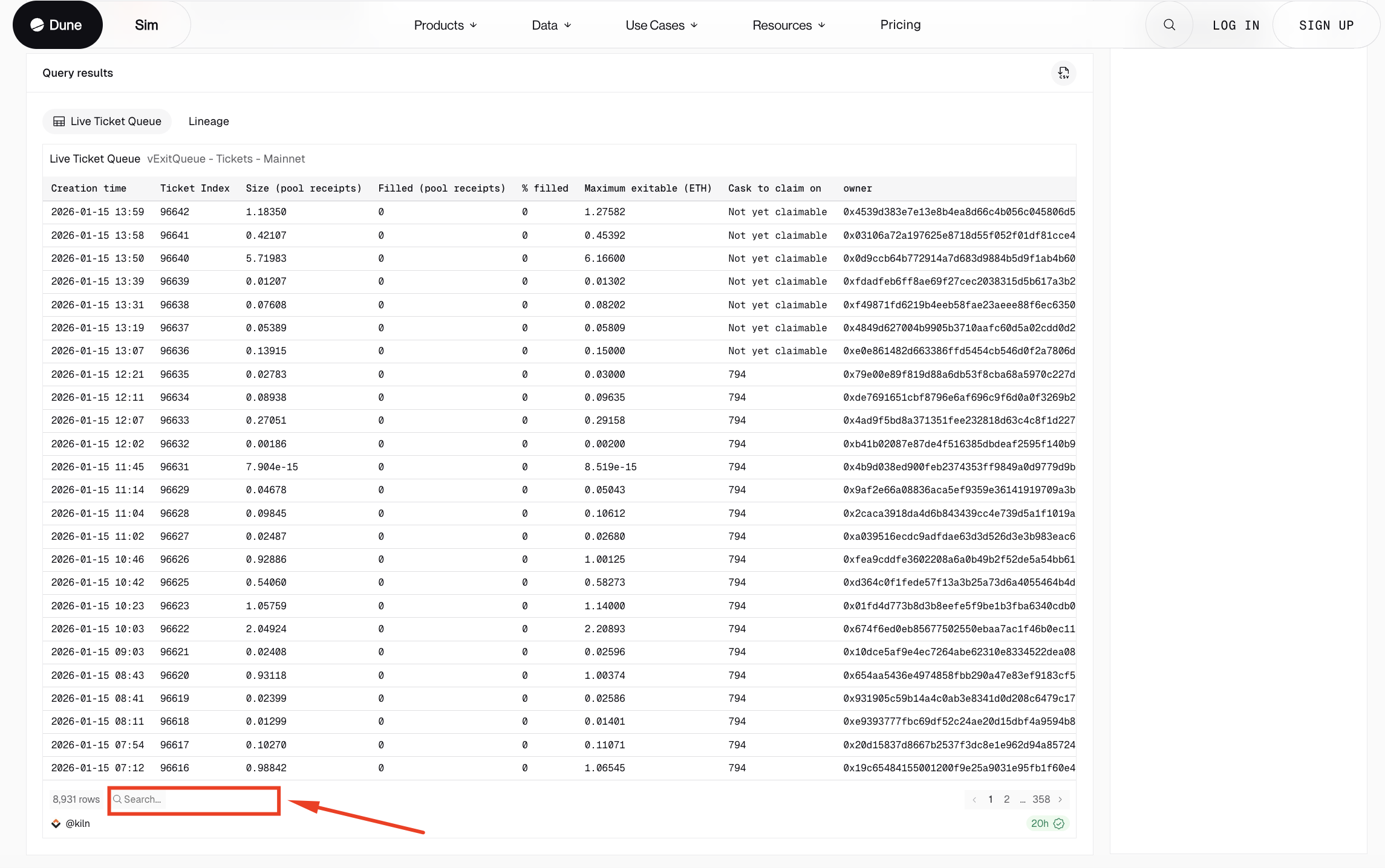Expand the Resources menu
This screenshot has width=1385, height=868.
pos(789,25)
